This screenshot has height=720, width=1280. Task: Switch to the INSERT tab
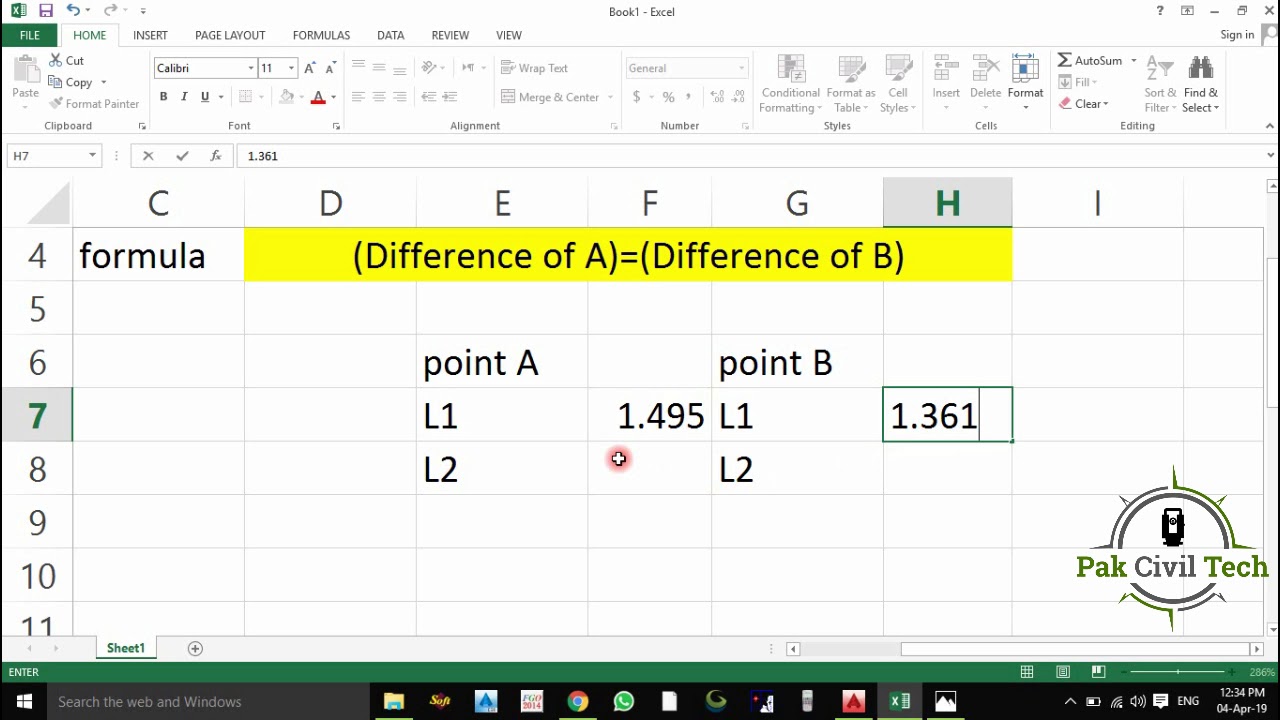[150, 35]
